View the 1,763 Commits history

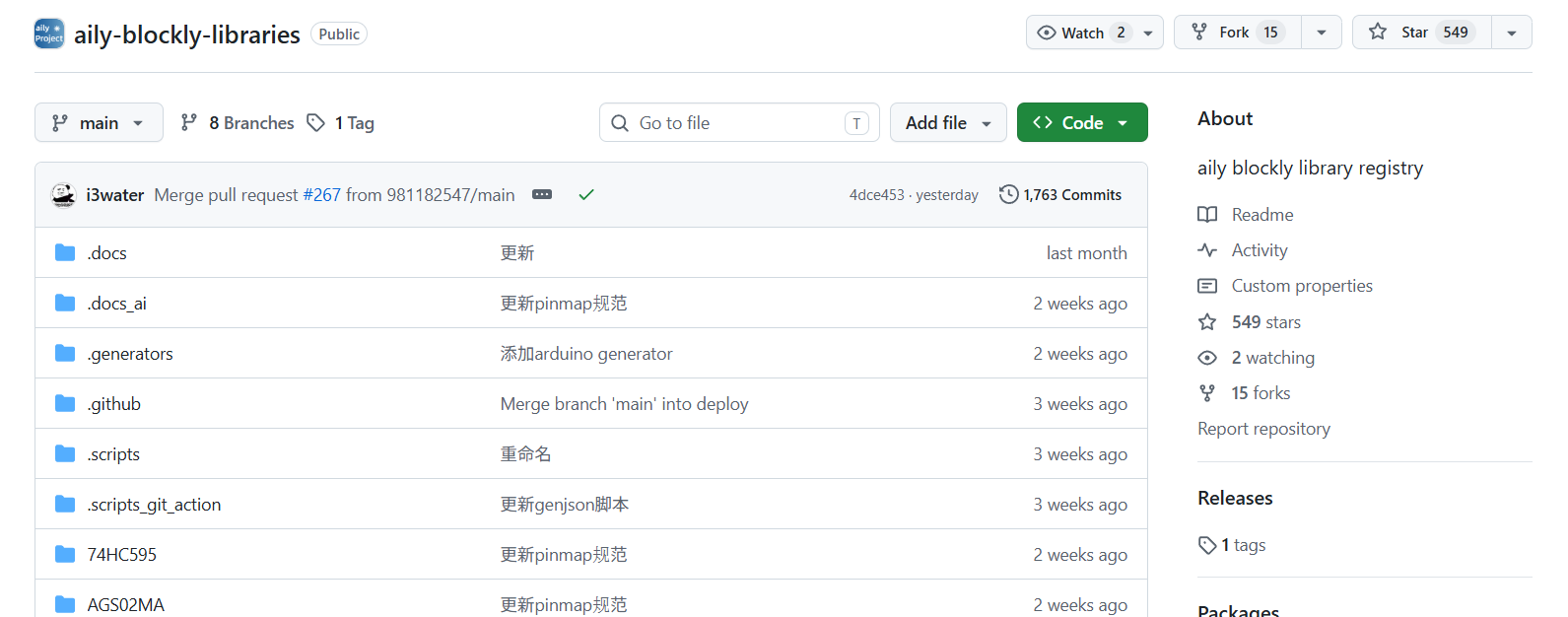[x=1060, y=195]
